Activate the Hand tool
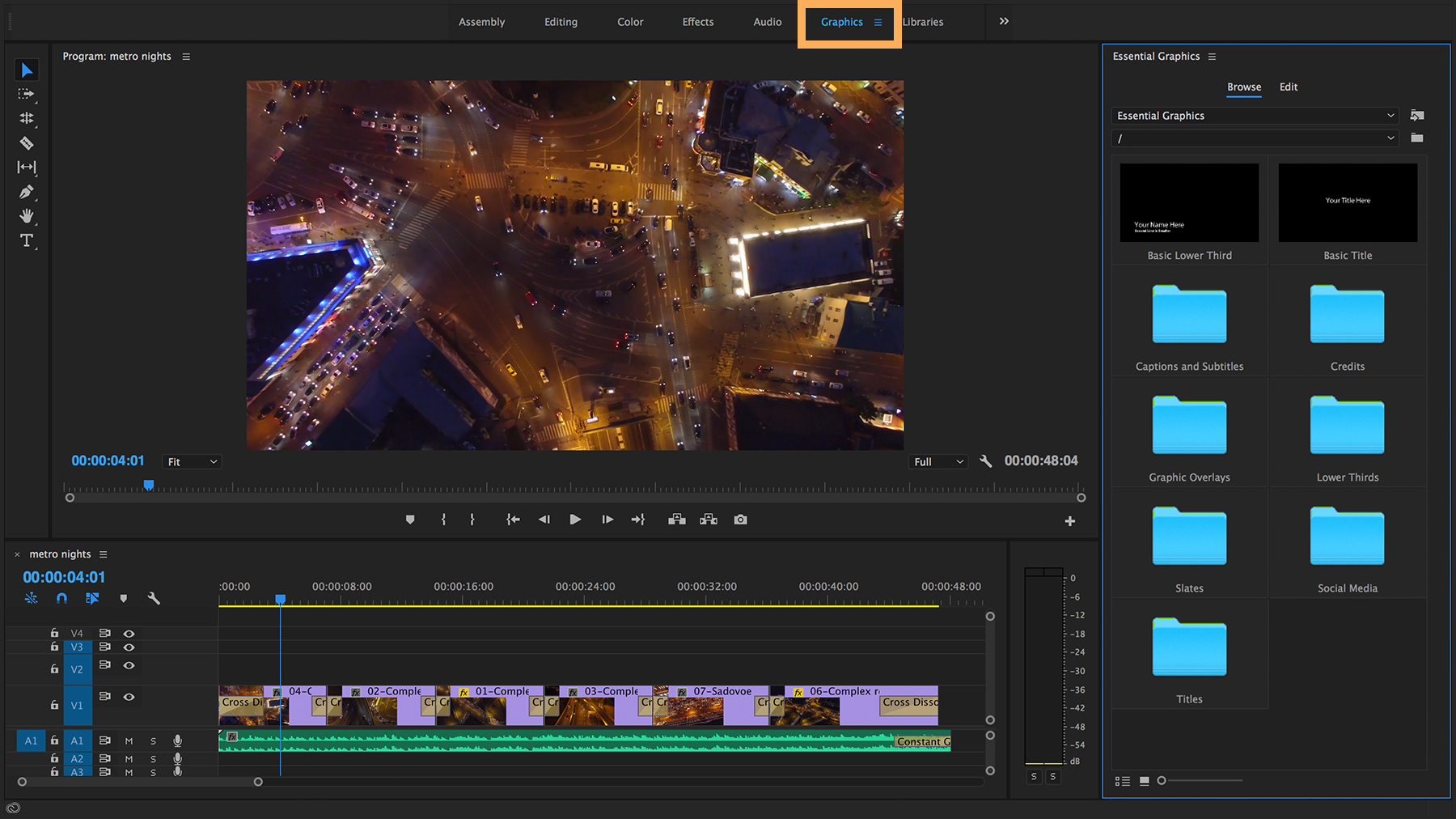 [27, 216]
